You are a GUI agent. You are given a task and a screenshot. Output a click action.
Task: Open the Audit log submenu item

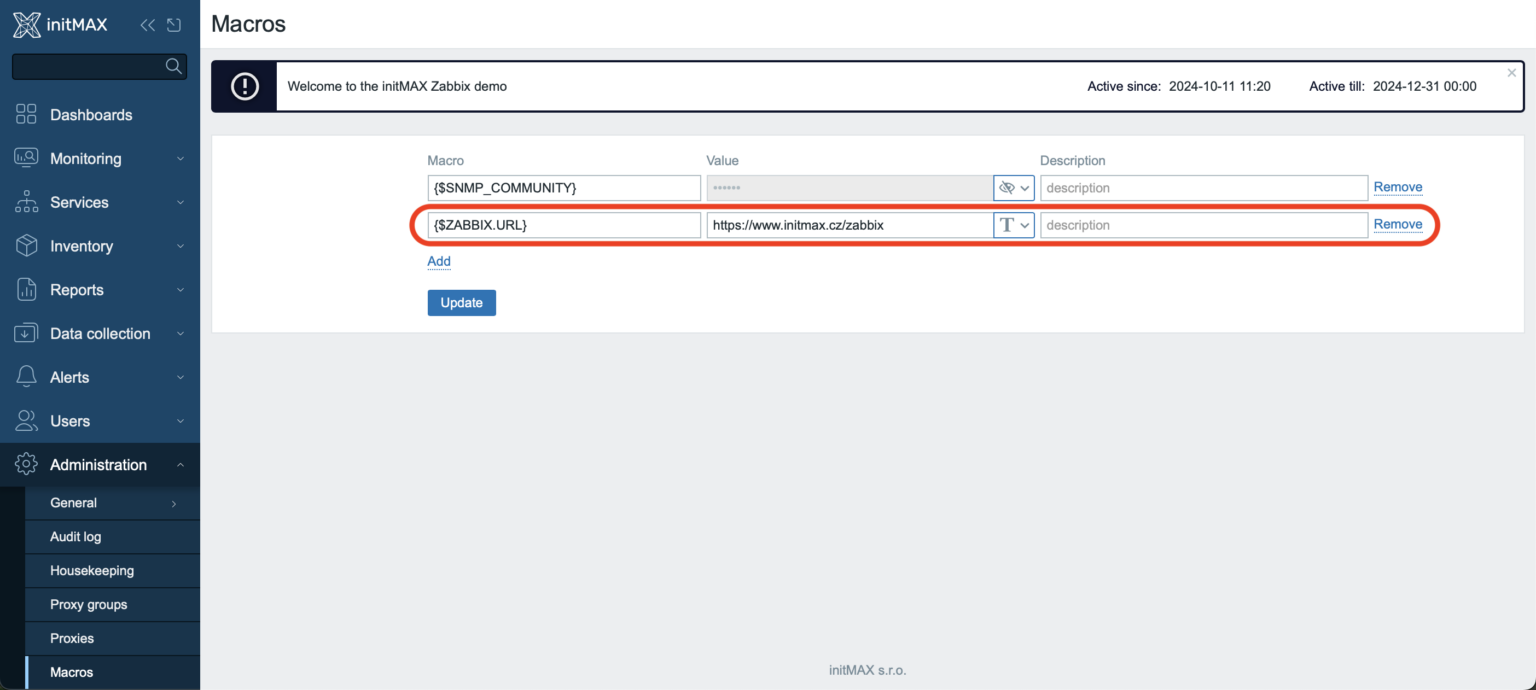pos(76,537)
